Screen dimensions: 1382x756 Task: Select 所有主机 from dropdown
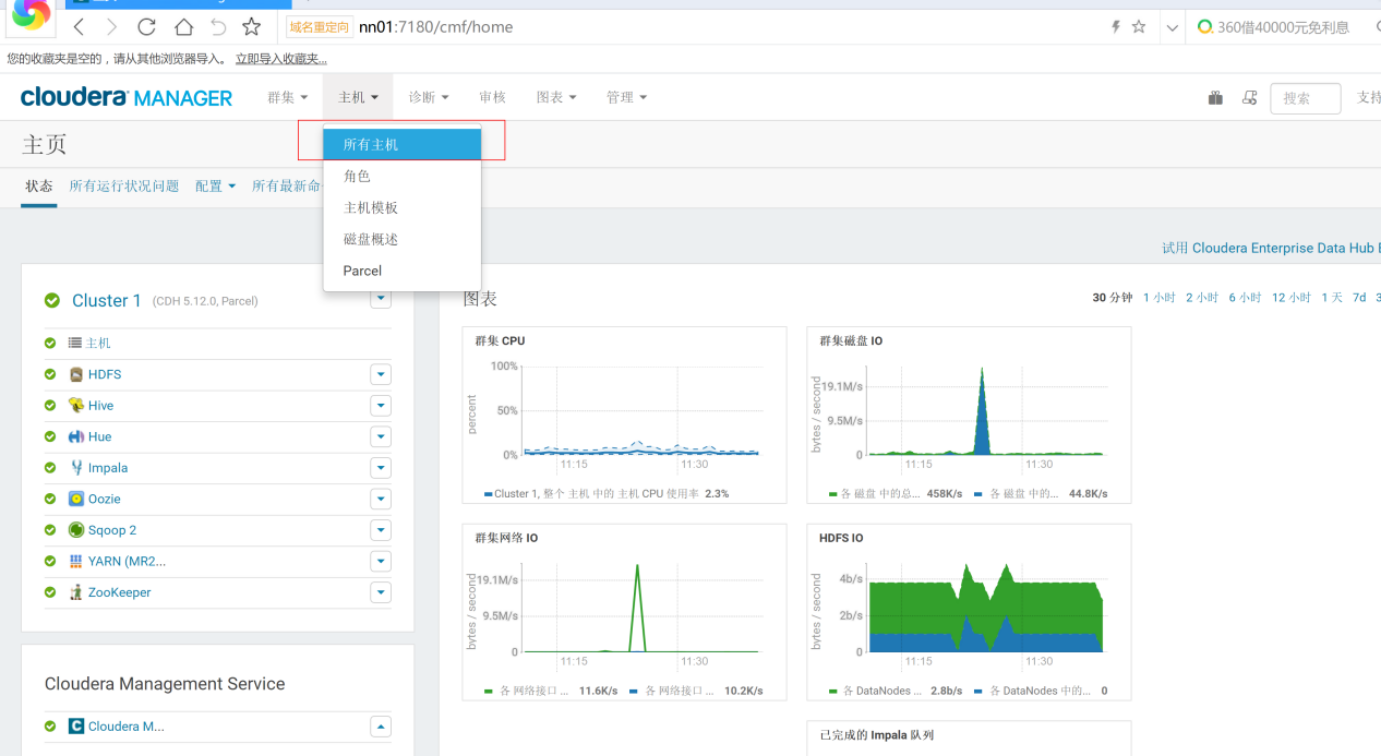[x=402, y=144]
